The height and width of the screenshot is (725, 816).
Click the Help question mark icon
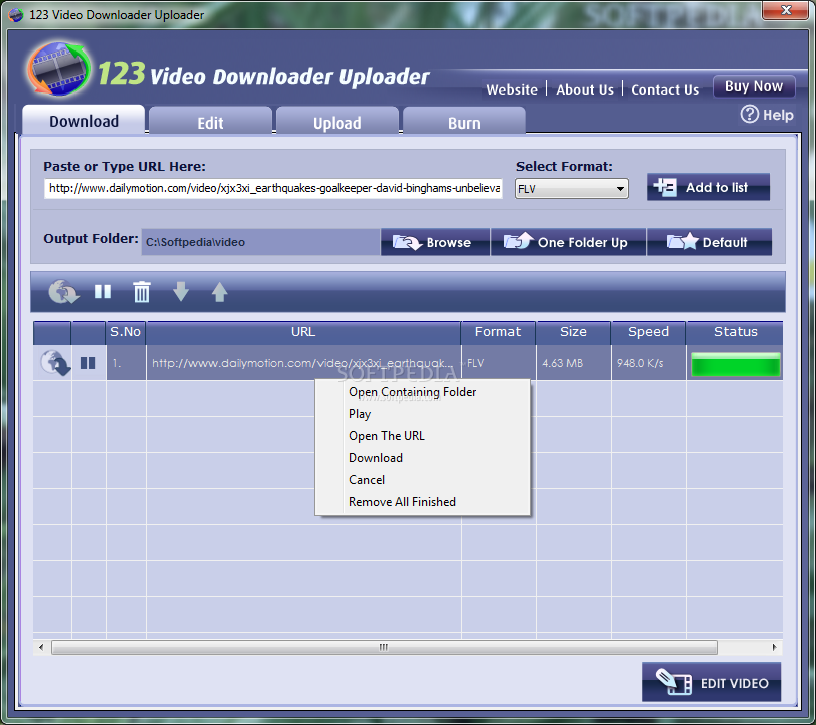point(750,115)
